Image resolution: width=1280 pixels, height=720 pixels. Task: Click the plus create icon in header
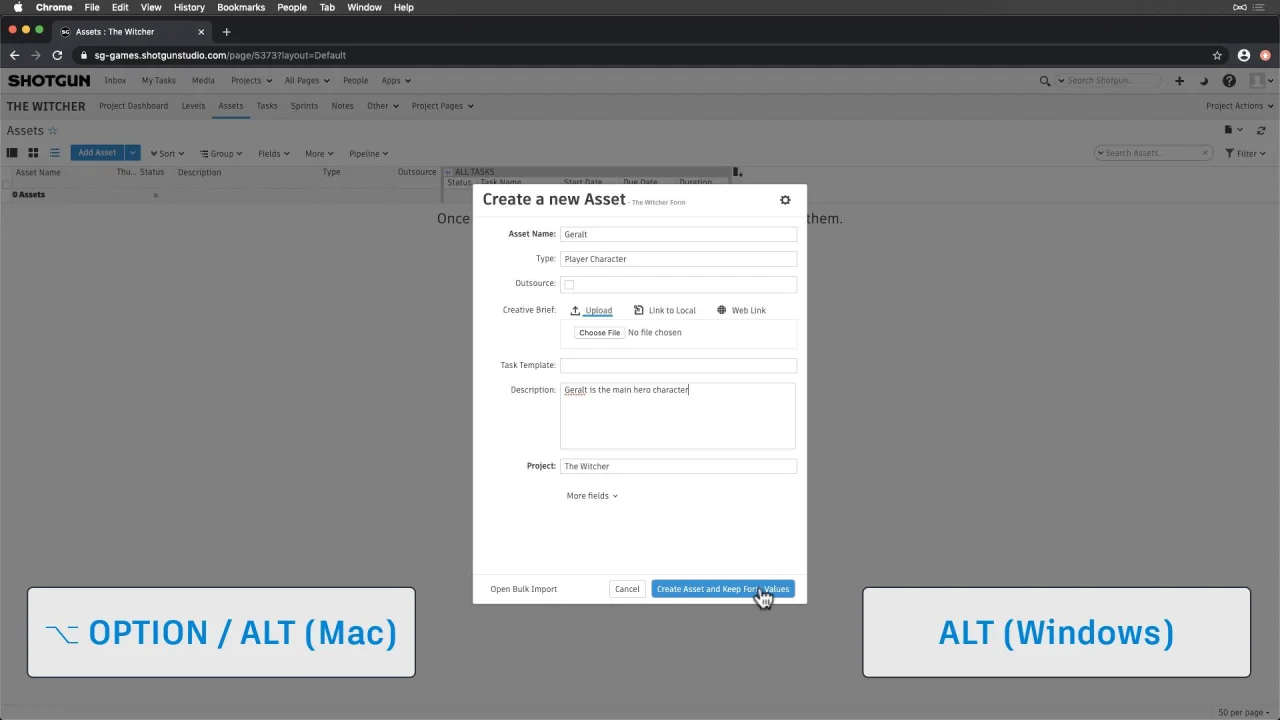[1179, 81]
